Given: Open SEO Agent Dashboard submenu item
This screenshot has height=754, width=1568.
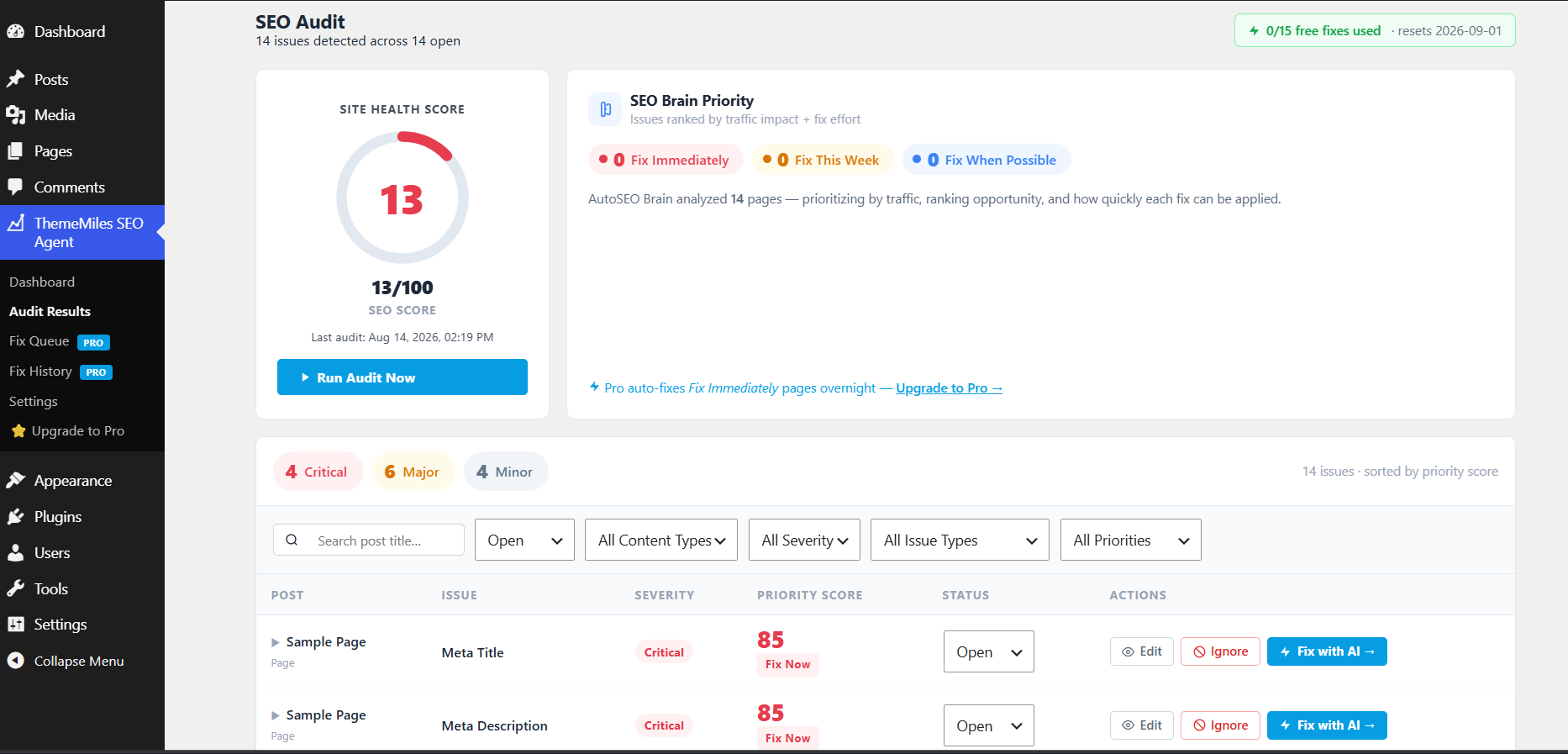Looking at the screenshot, I should (42, 282).
